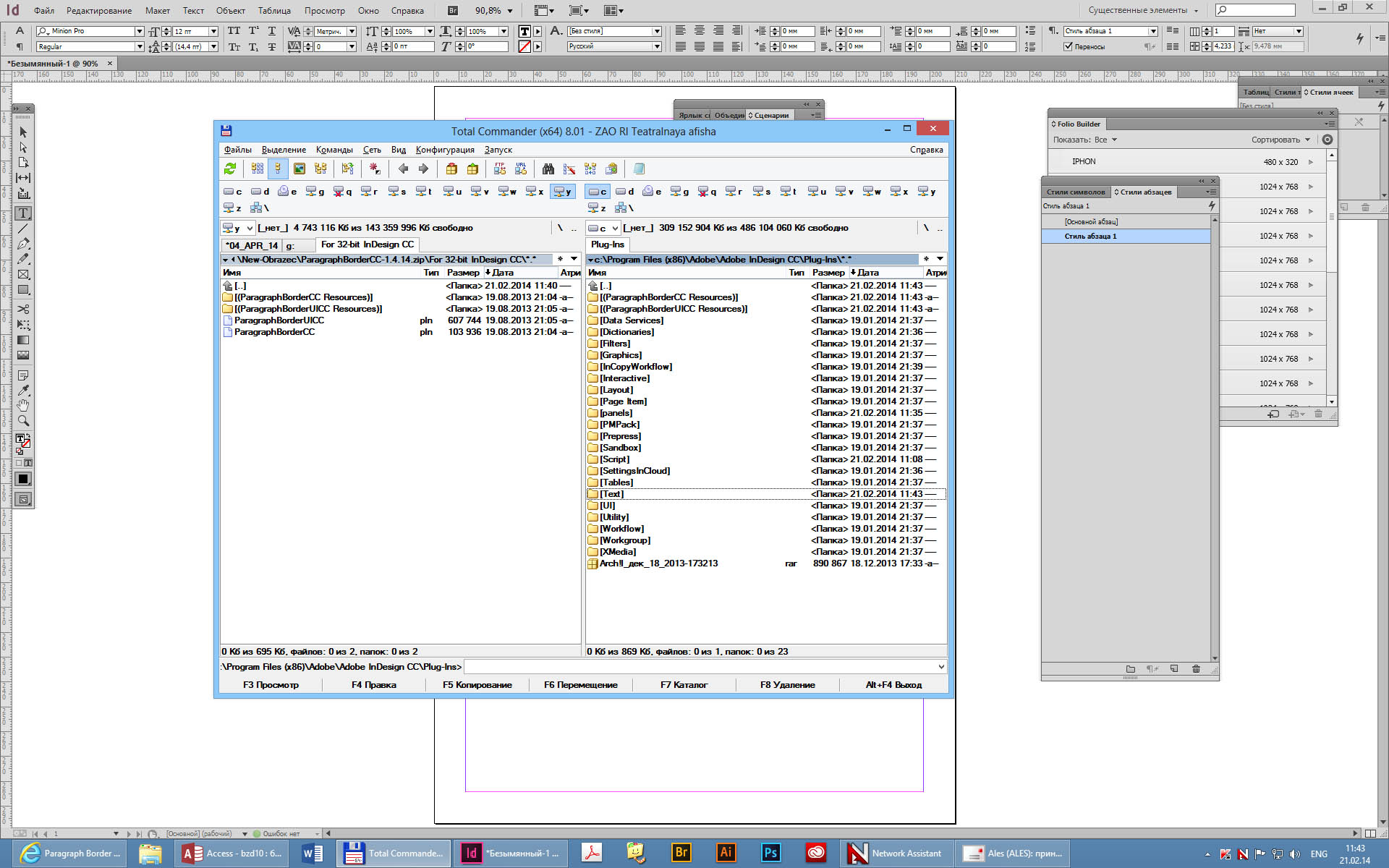Open InDesign Макет menu

click(157, 10)
